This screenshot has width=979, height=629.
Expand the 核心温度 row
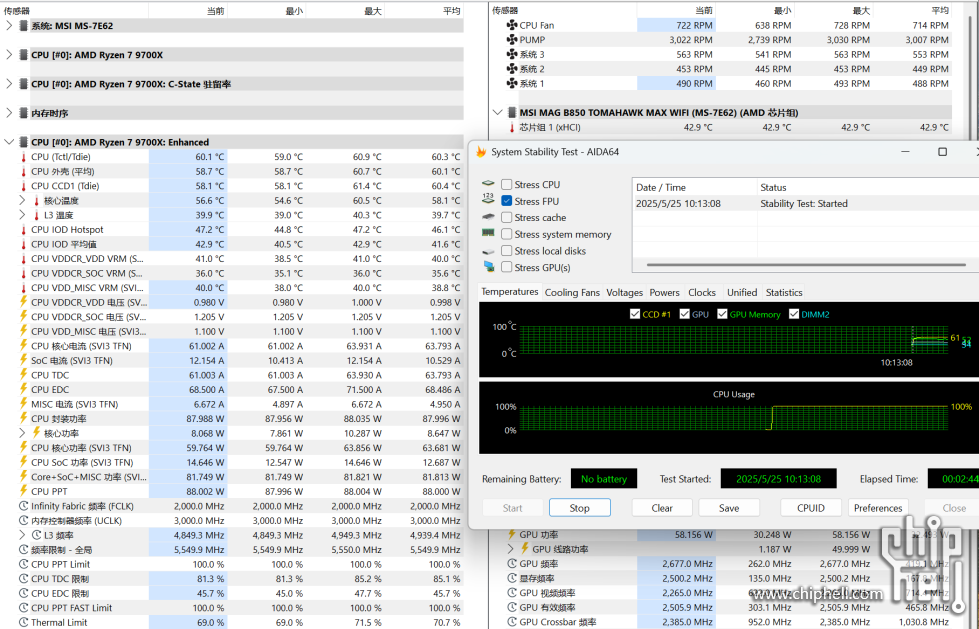click(22, 201)
